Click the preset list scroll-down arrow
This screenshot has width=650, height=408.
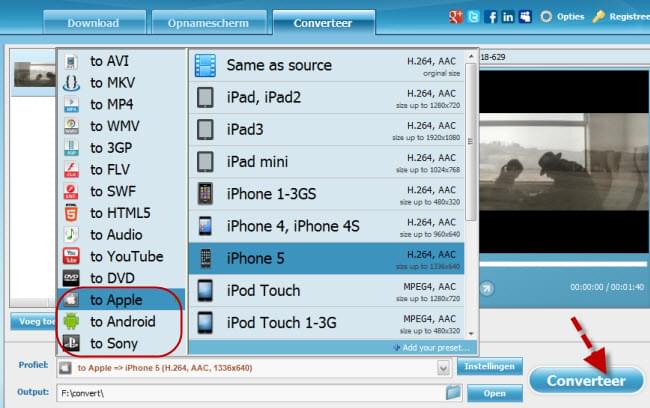[x=471, y=333]
